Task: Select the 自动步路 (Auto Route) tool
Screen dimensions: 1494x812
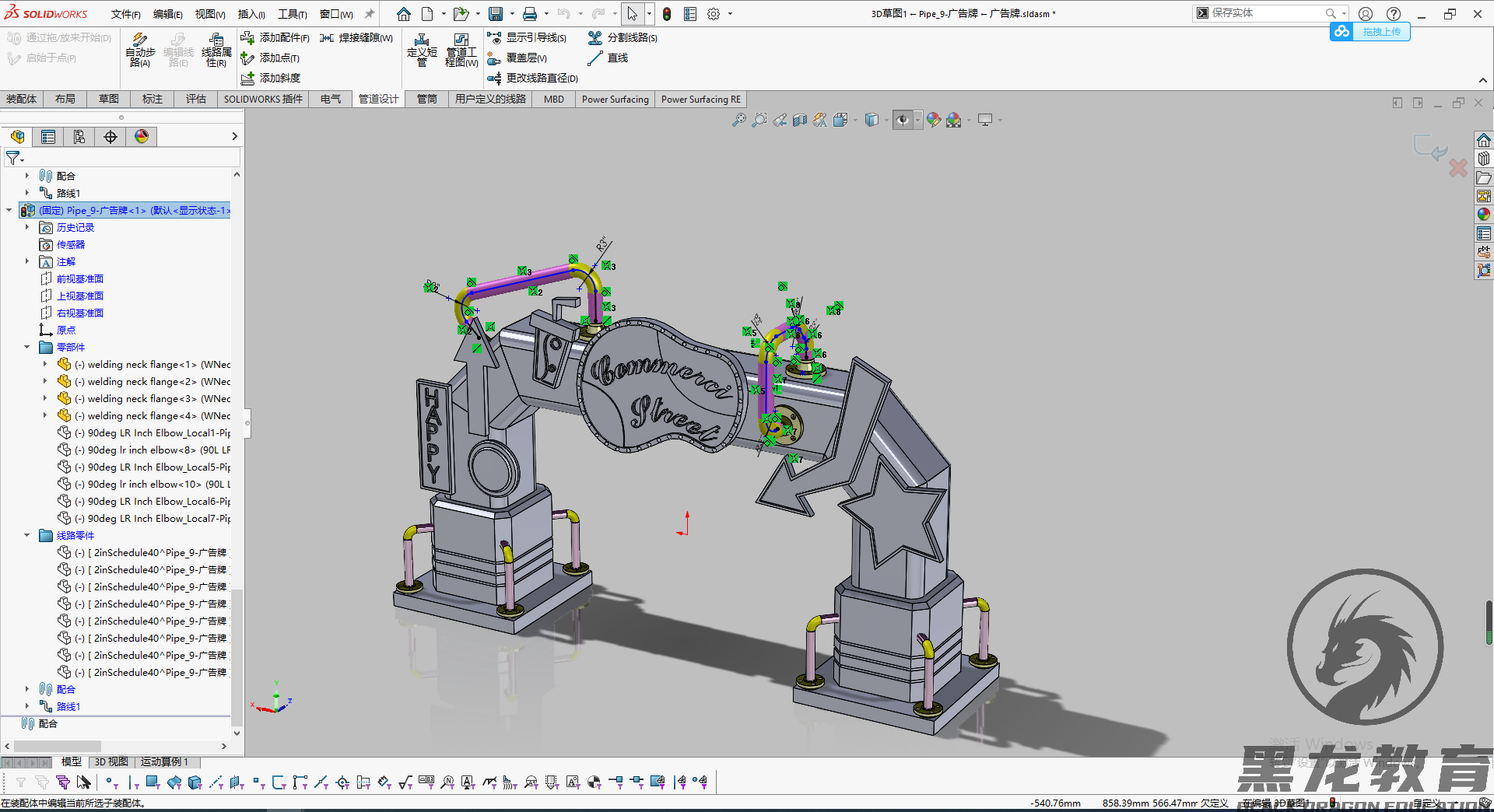Action: (140, 48)
